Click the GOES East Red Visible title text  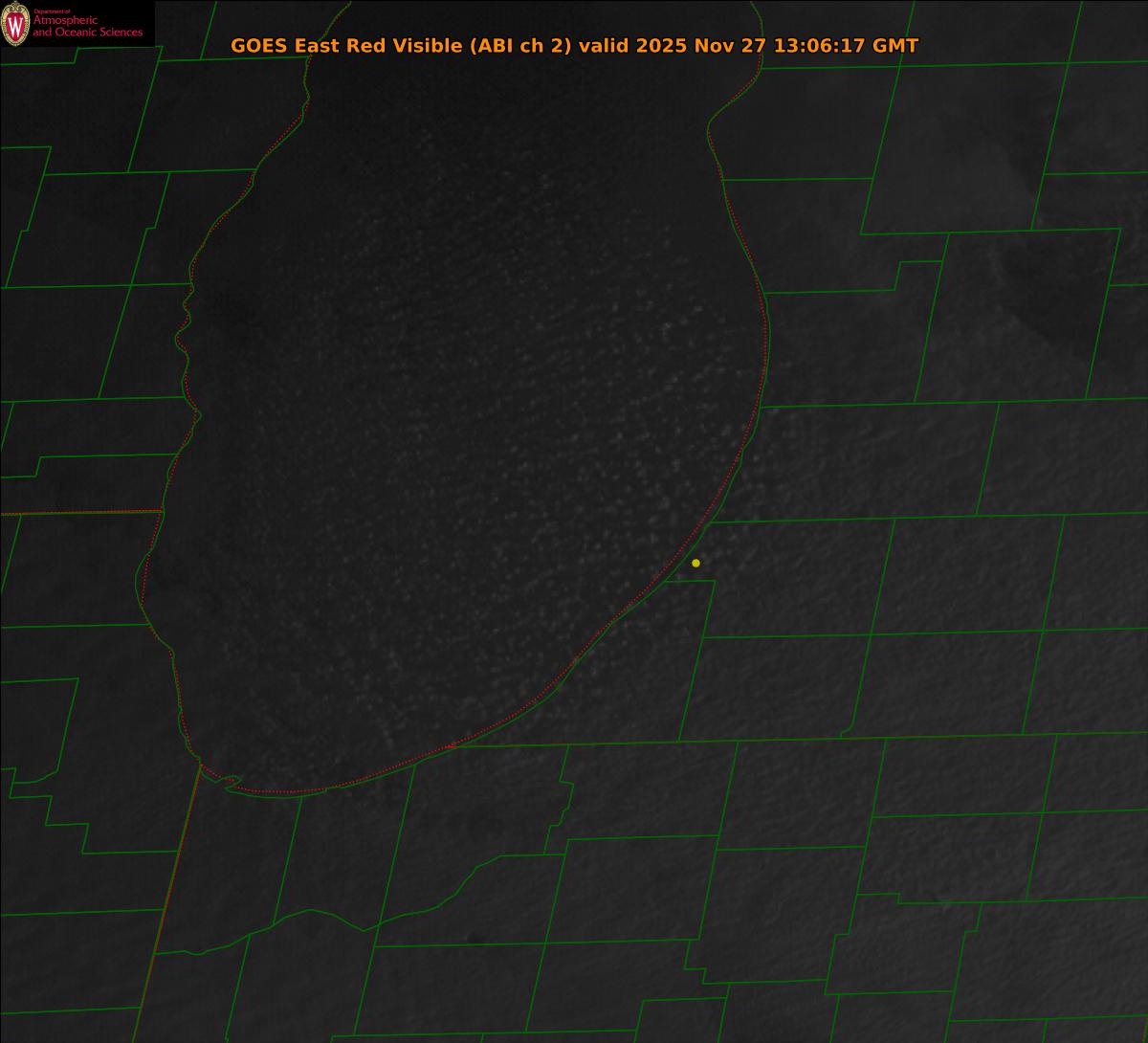click(x=574, y=45)
